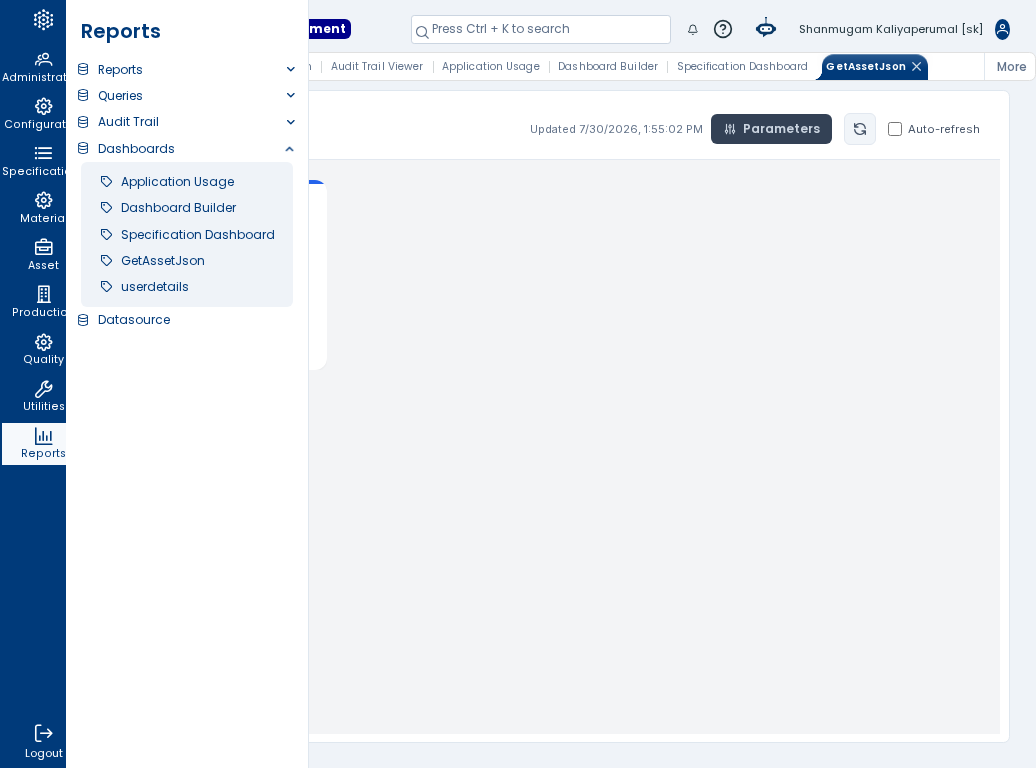The width and height of the screenshot is (1036, 768).
Task: Switch to the Specification Dashboard tab
Action: tap(742, 66)
